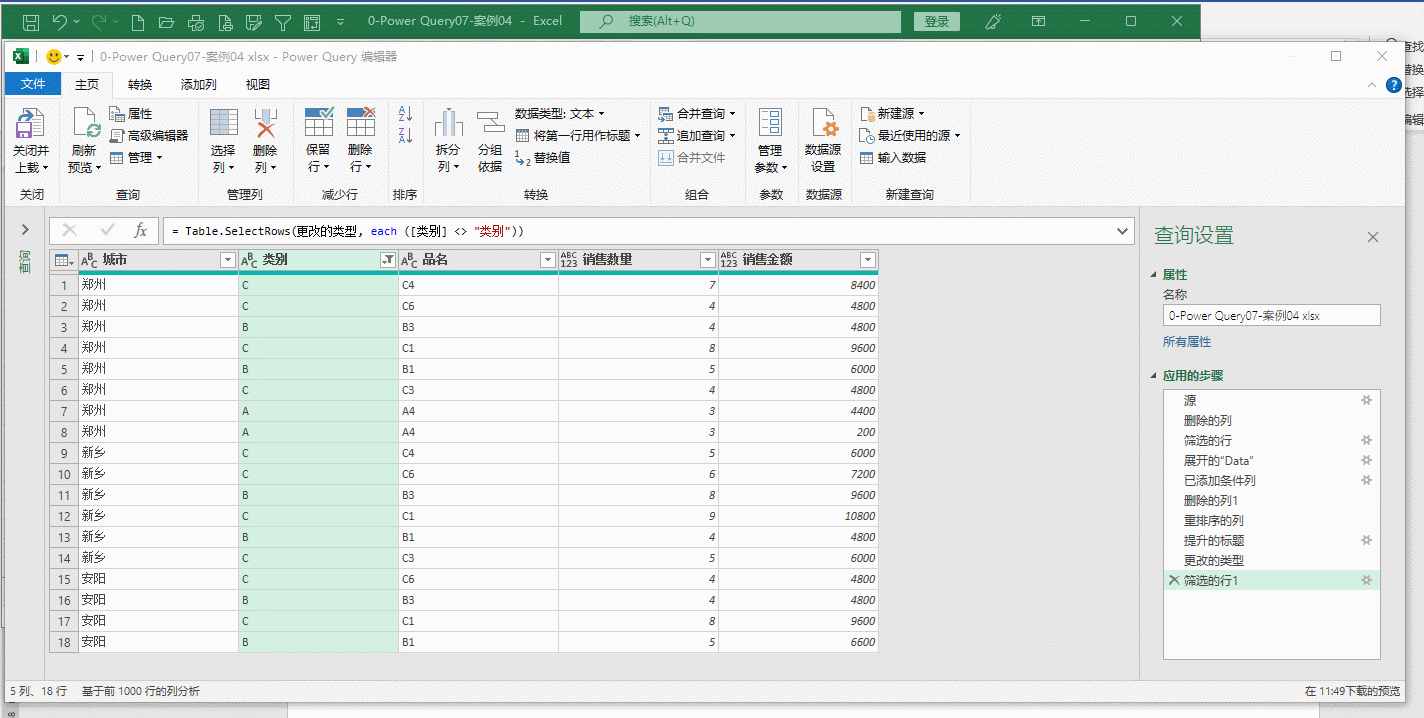
Task: Click the Excel search box 搜索(Alt+Q)
Action: point(740,21)
